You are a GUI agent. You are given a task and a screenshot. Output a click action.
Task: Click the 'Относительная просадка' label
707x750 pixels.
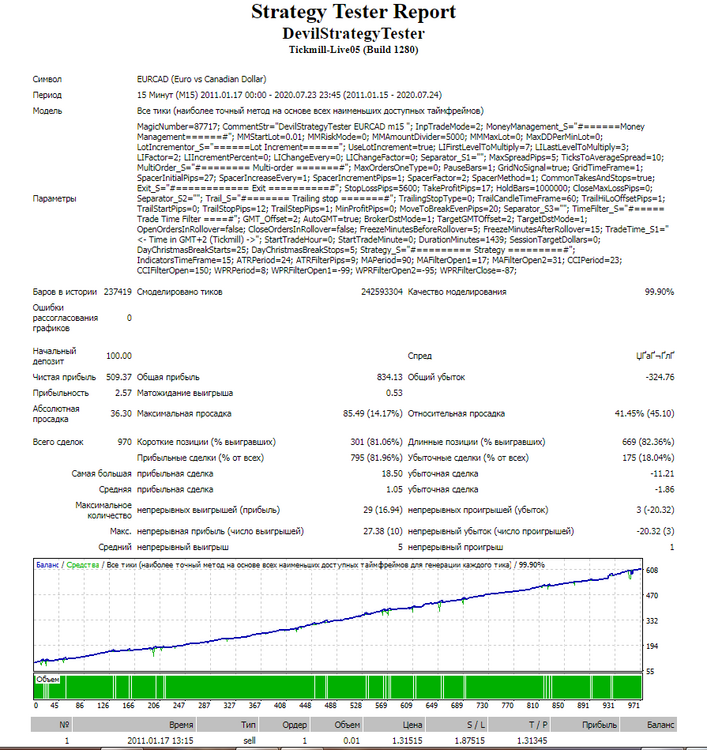(x=456, y=414)
